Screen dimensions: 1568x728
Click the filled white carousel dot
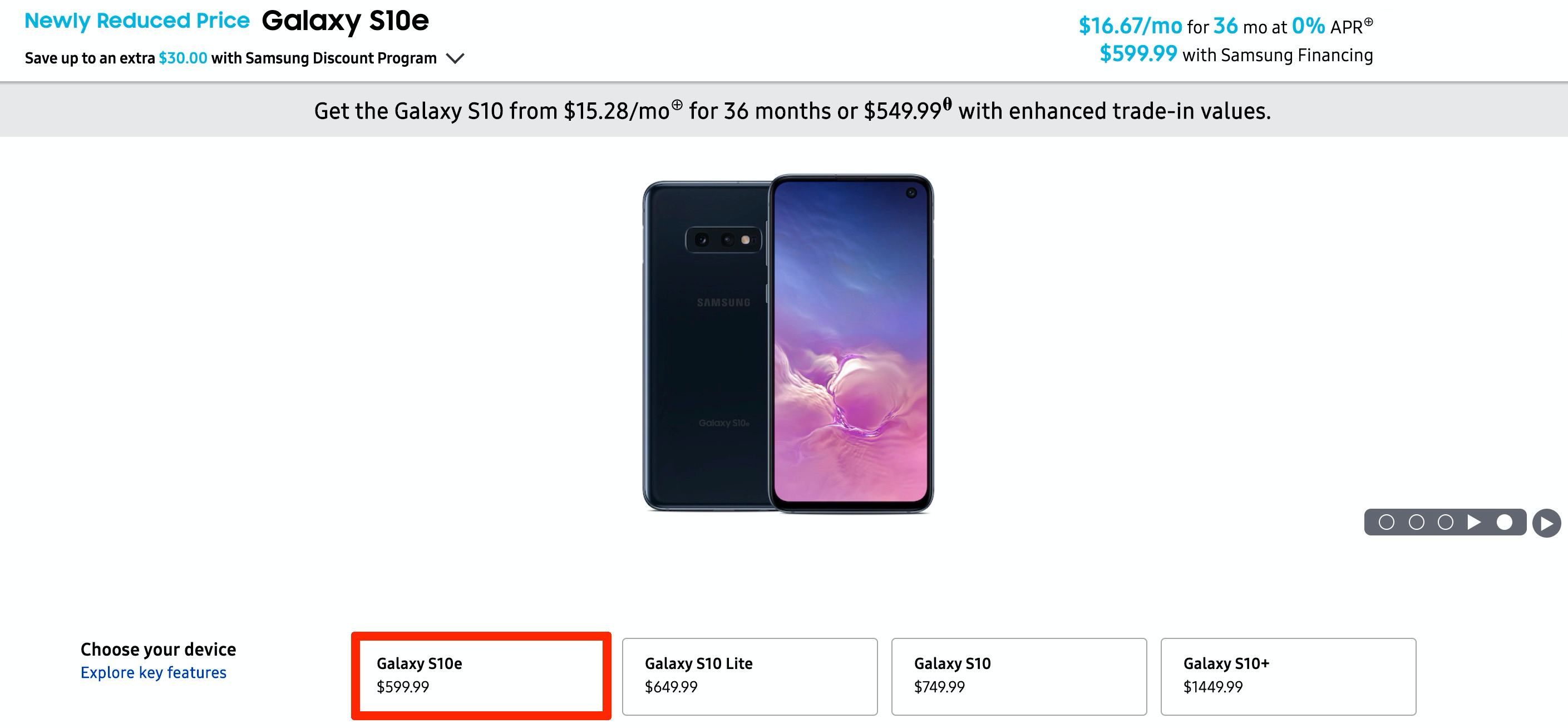[x=1504, y=522]
